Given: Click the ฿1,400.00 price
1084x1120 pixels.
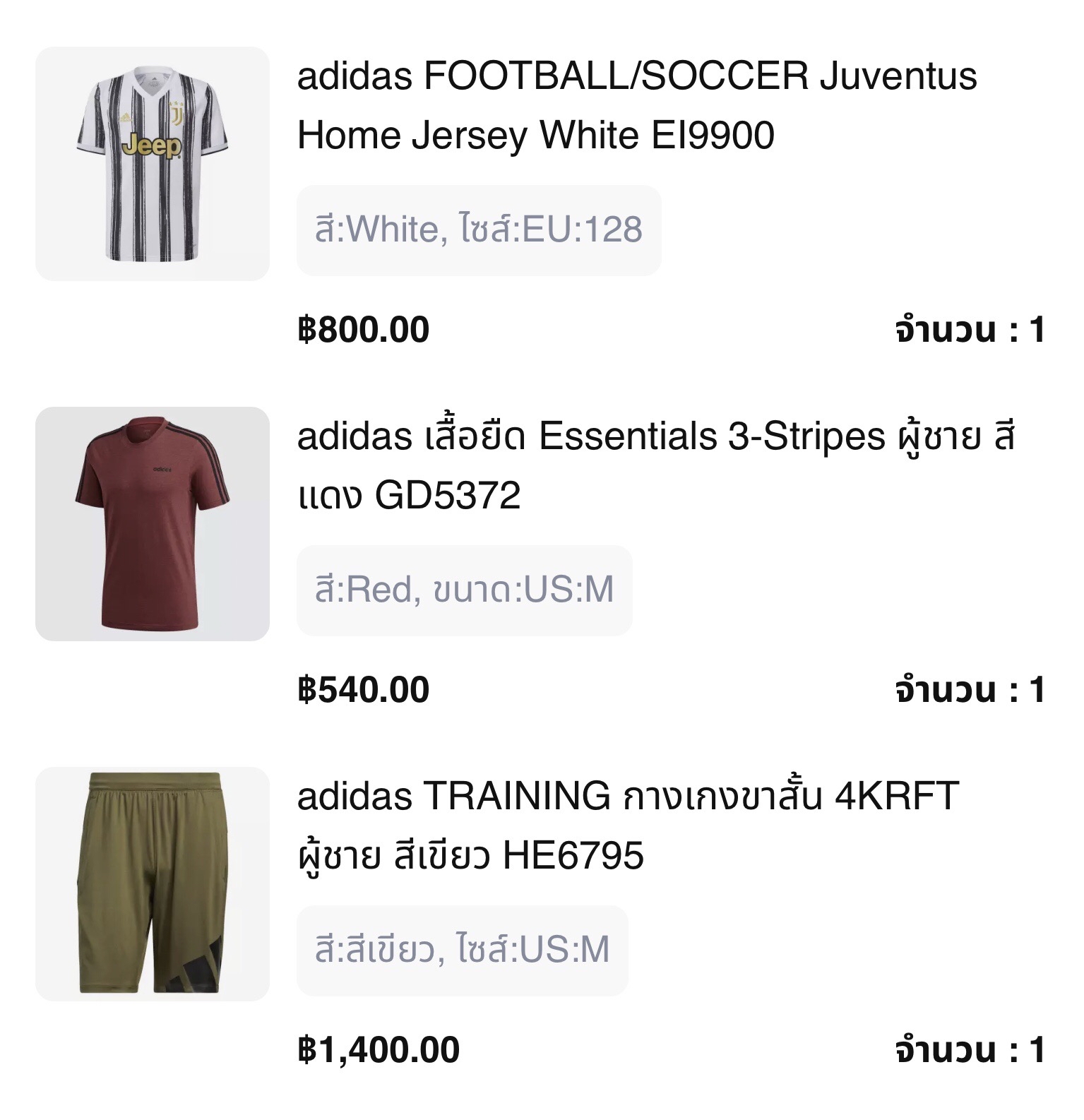Looking at the screenshot, I should 379,1050.
